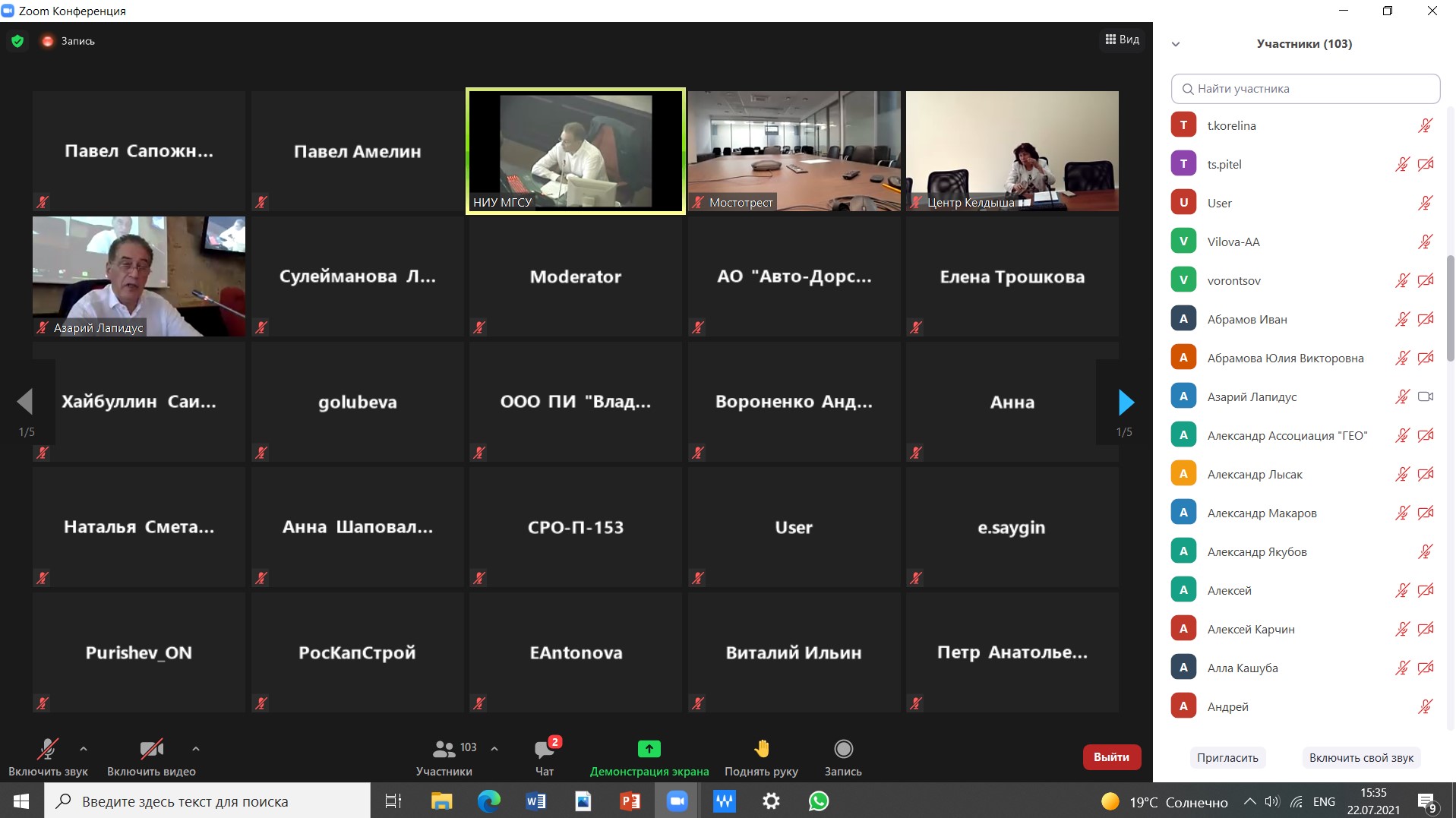
Task: Click the volume speaker tray icon
Action: coord(1272,801)
